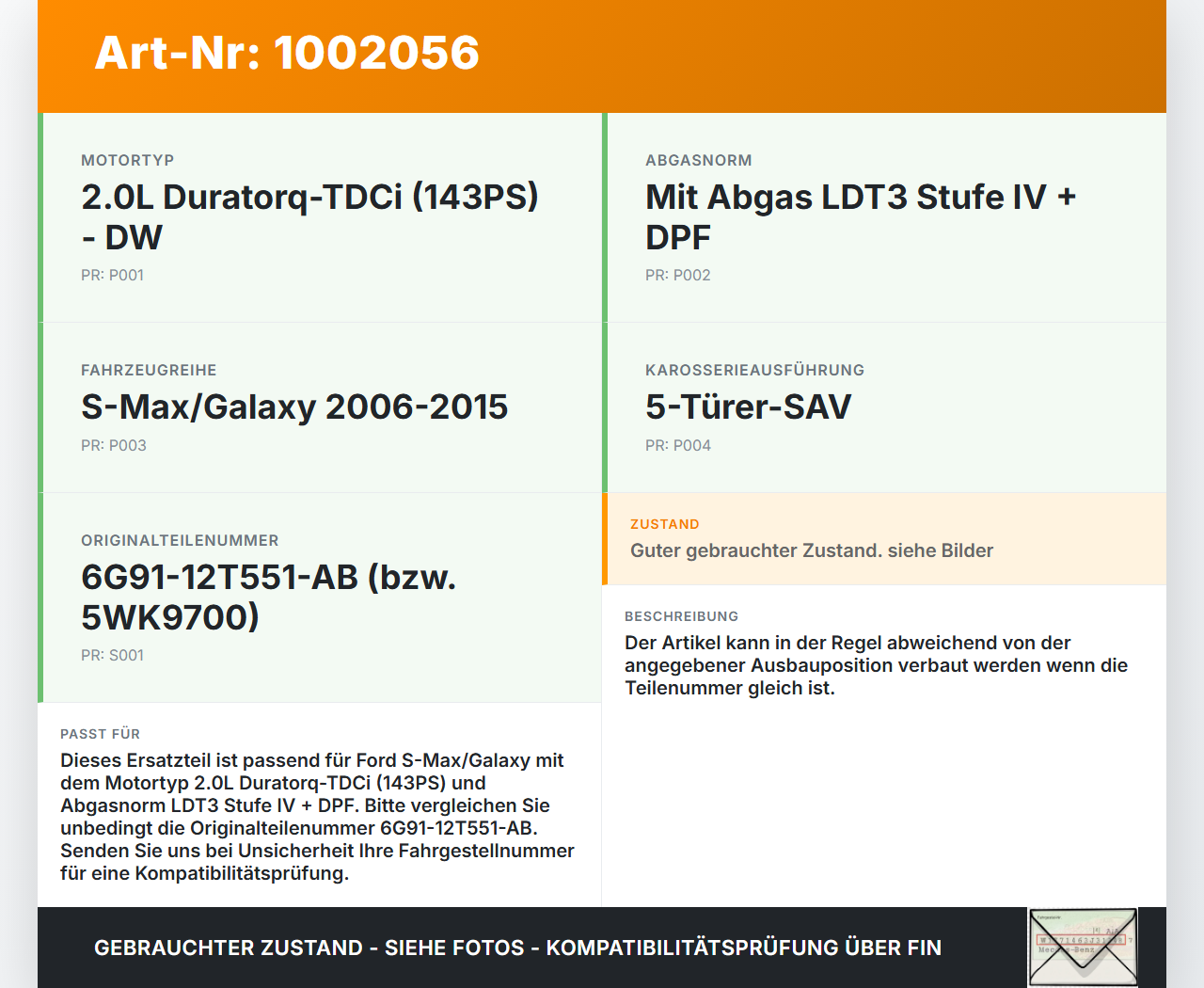The image size is (1204, 988).
Task: Click the Zustand condition text
Action: [x=811, y=550]
